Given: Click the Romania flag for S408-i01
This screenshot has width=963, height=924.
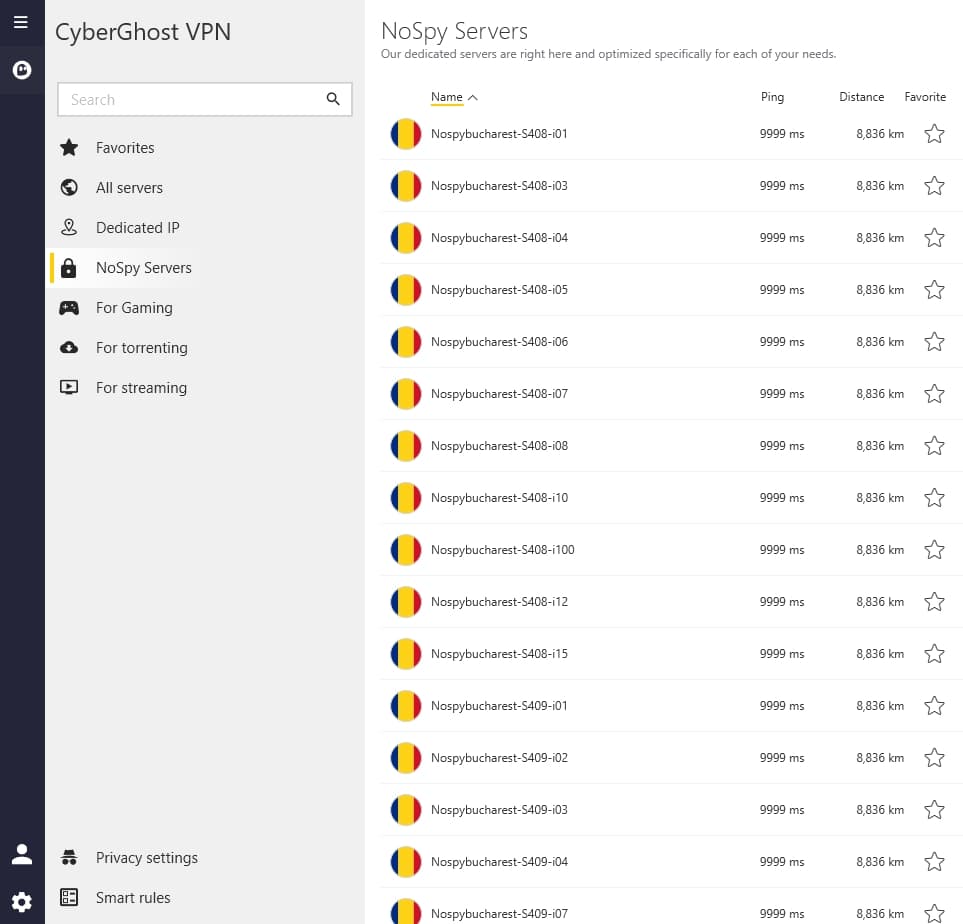Looking at the screenshot, I should coord(406,133).
